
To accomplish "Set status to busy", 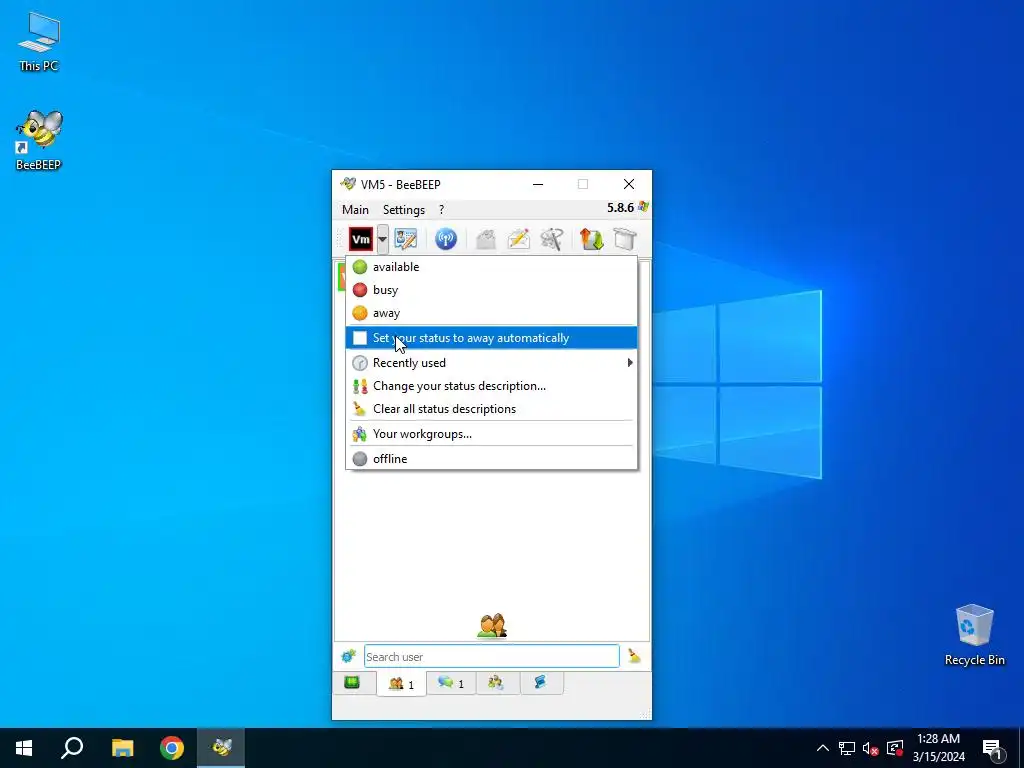I will tap(491, 290).
